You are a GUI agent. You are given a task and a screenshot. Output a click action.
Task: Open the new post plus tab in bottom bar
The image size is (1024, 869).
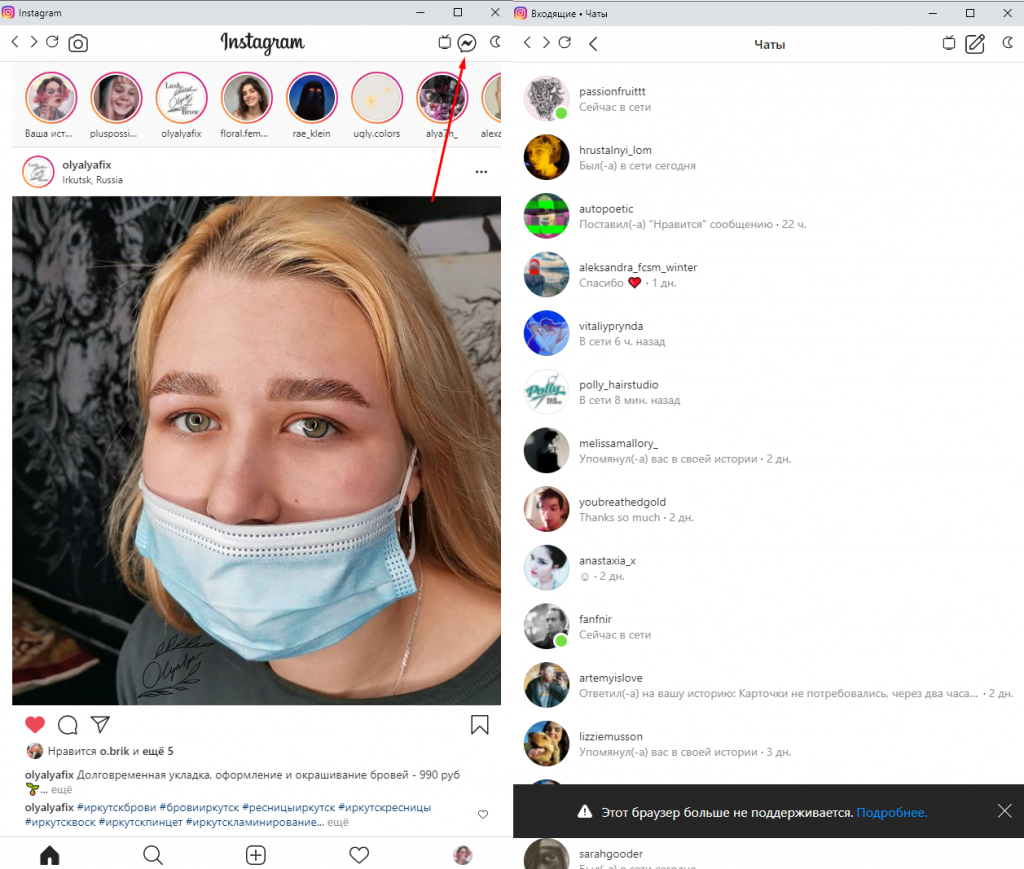(256, 854)
